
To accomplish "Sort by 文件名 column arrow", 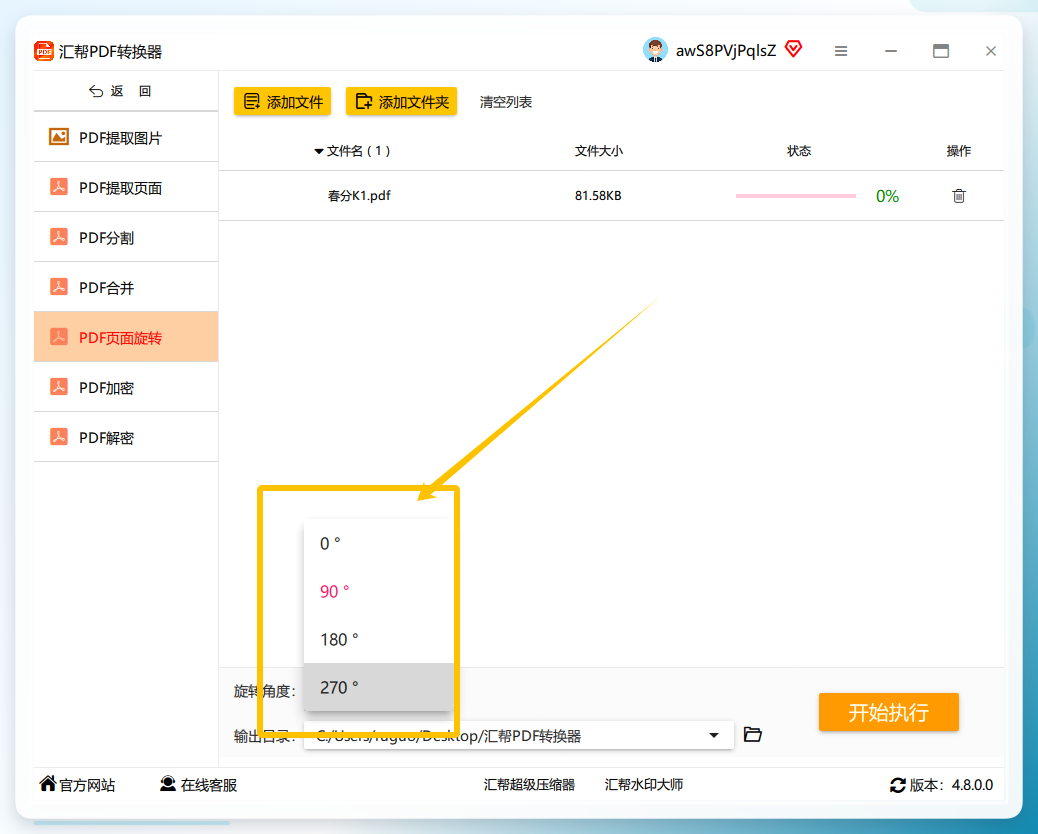I will click(318, 152).
